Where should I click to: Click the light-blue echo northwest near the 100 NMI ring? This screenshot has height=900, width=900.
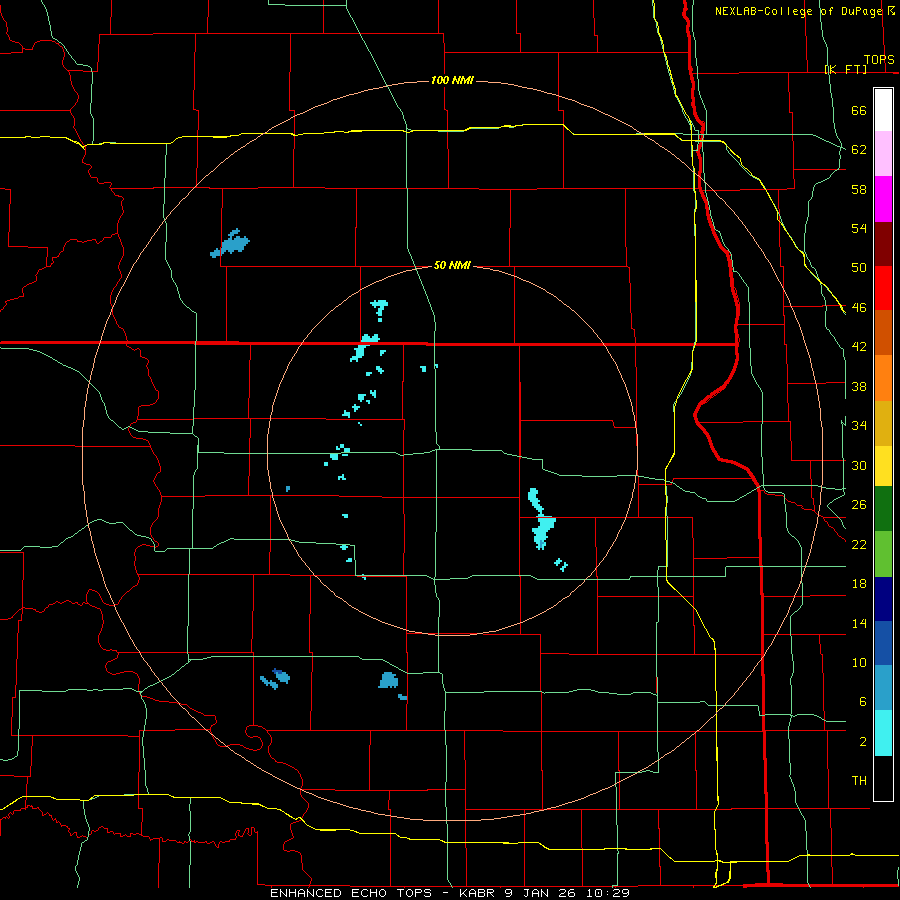[x=231, y=244]
